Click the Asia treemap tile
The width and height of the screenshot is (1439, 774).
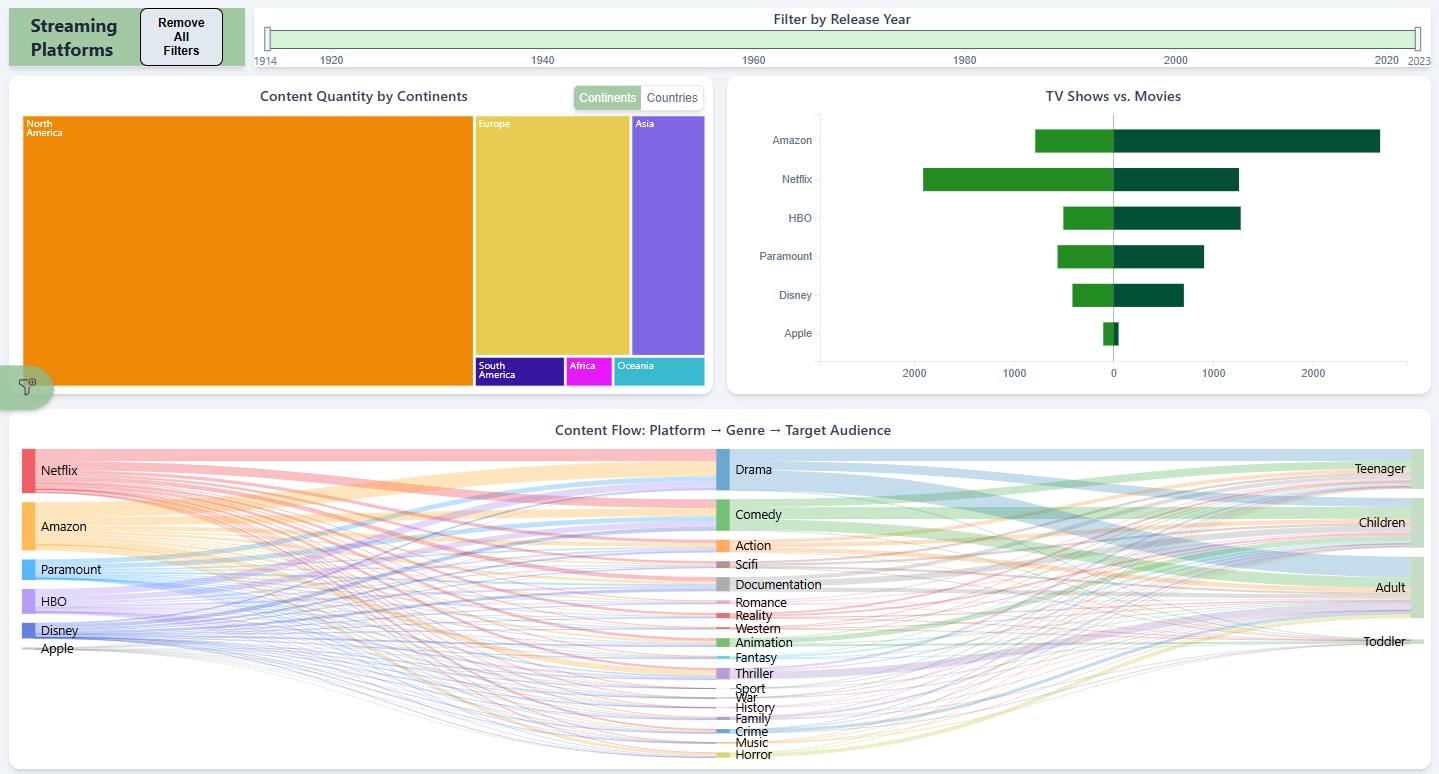pos(668,235)
